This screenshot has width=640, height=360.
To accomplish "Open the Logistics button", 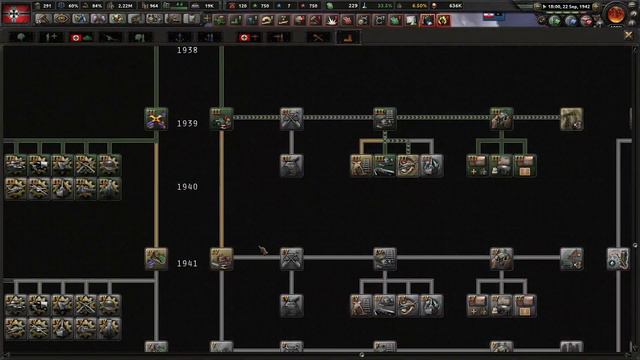I will [x=191, y=19].
